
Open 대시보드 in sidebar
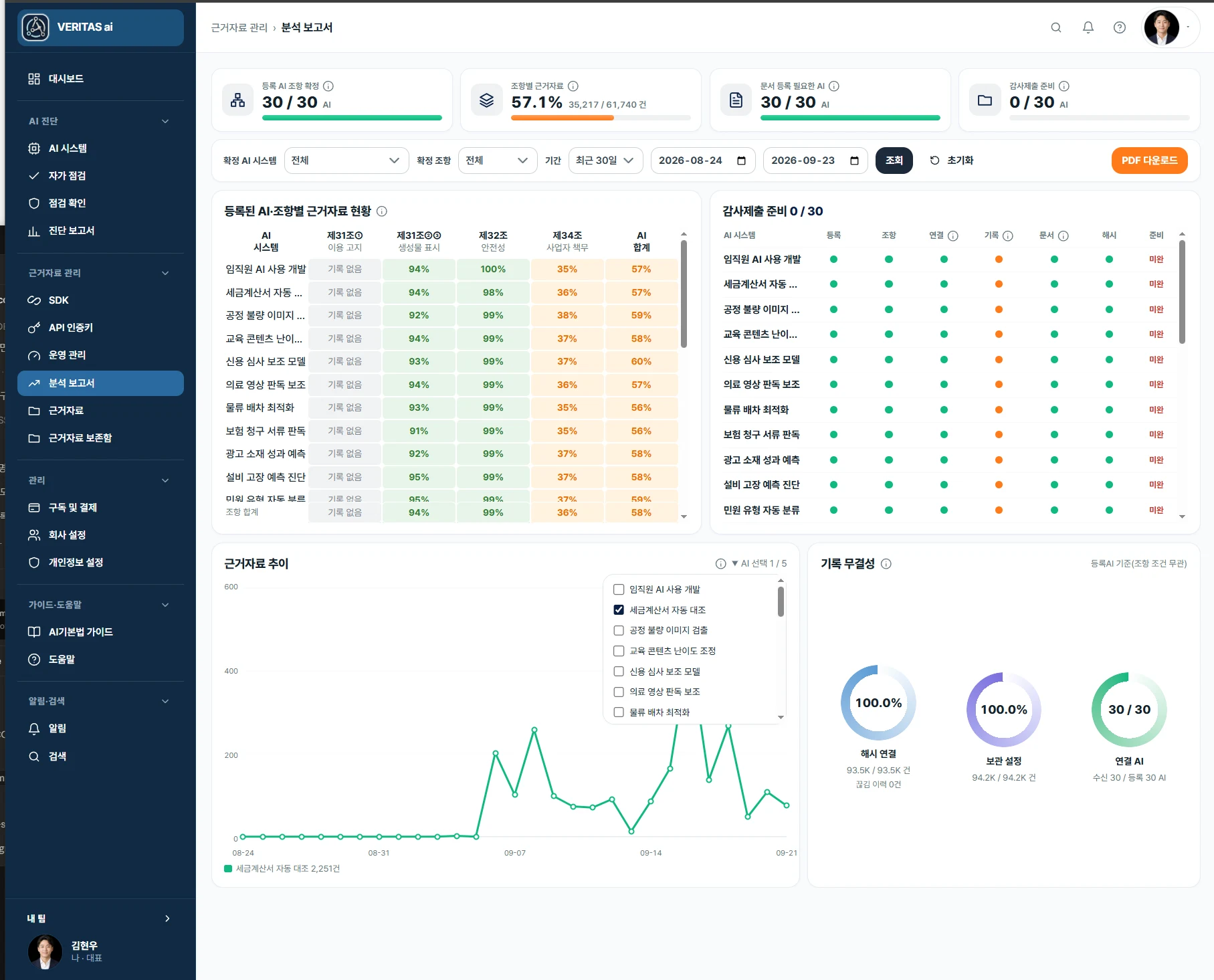coord(100,79)
